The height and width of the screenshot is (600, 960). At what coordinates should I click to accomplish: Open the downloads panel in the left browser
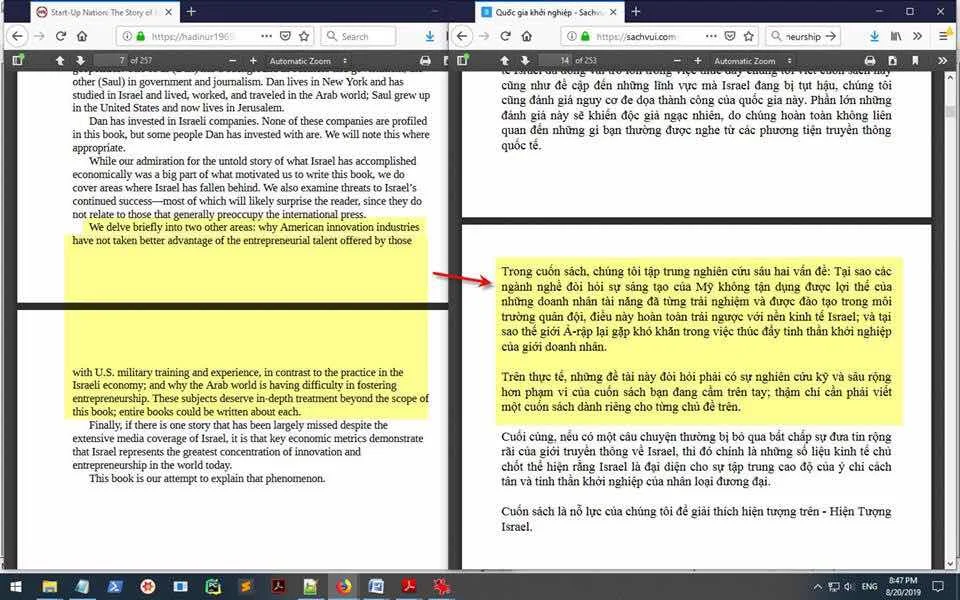[x=430, y=36]
